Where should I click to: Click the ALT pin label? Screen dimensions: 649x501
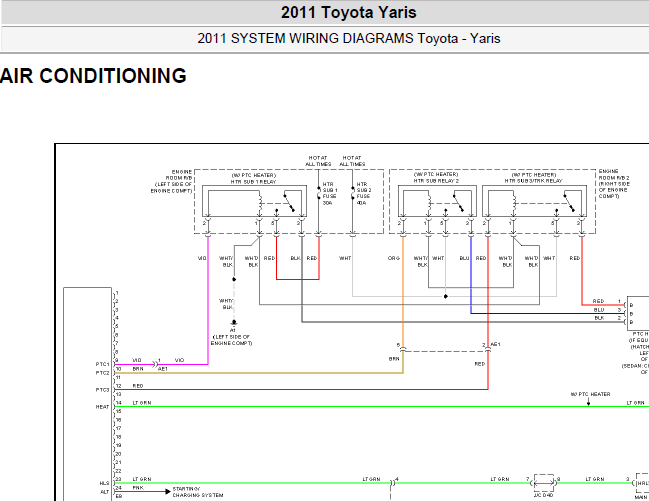(104, 492)
